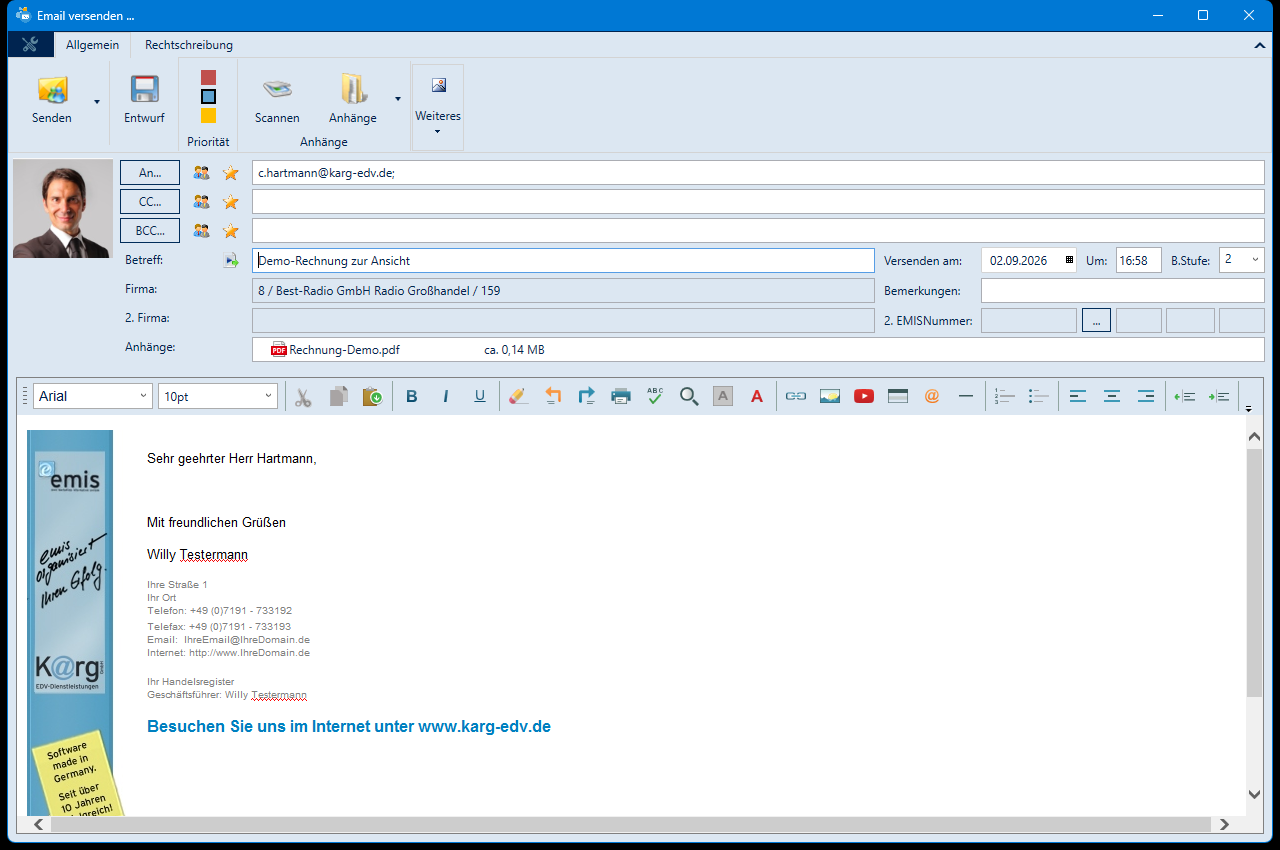Click the ... button for 2. EMISNummer

click(x=1096, y=321)
